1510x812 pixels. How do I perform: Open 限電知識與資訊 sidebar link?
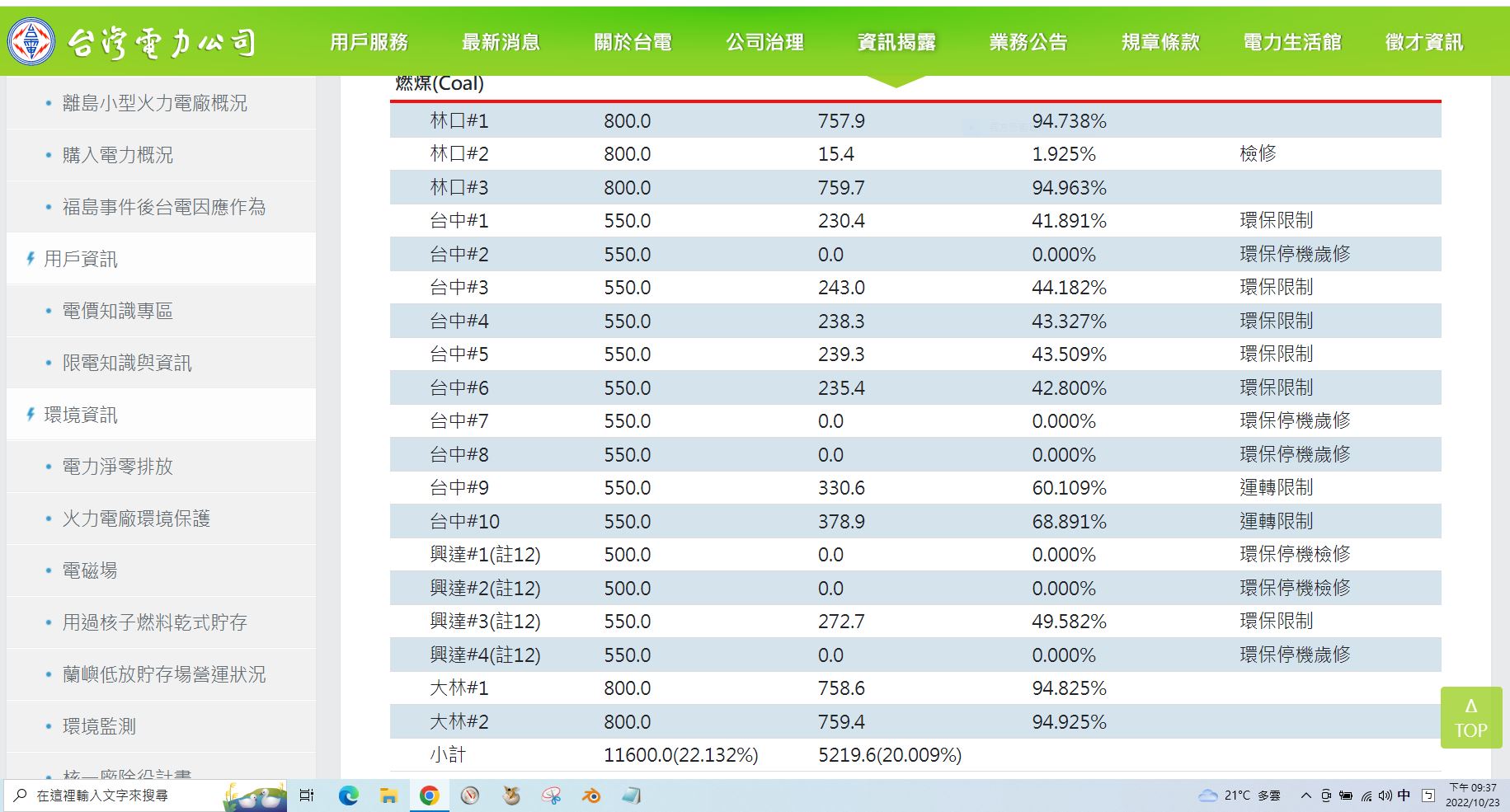pos(127,363)
